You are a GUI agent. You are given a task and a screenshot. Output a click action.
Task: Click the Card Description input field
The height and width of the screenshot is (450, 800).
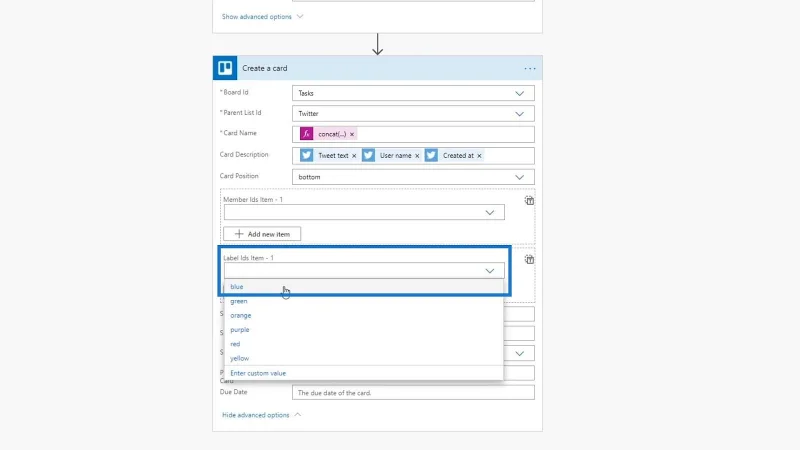(413, 156)
